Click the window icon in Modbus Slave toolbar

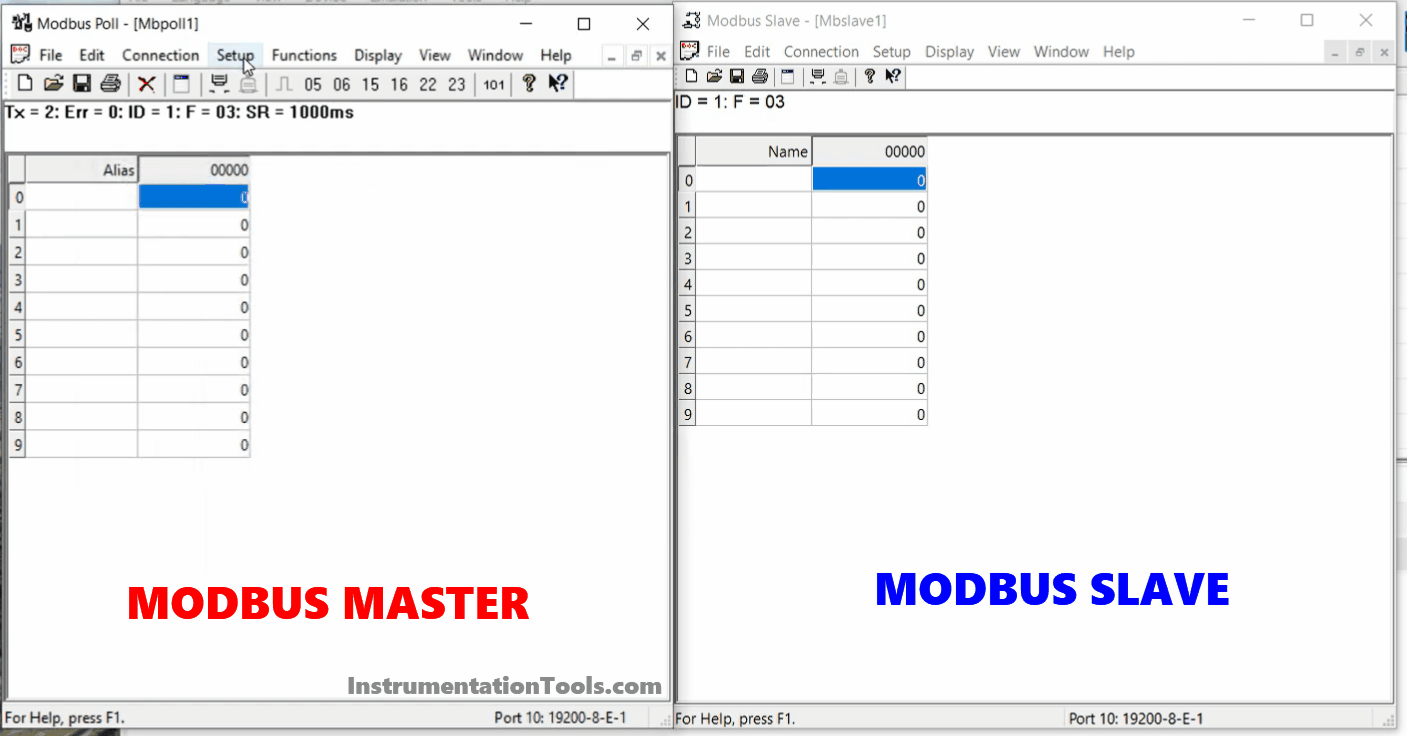[x=788, y=76]
